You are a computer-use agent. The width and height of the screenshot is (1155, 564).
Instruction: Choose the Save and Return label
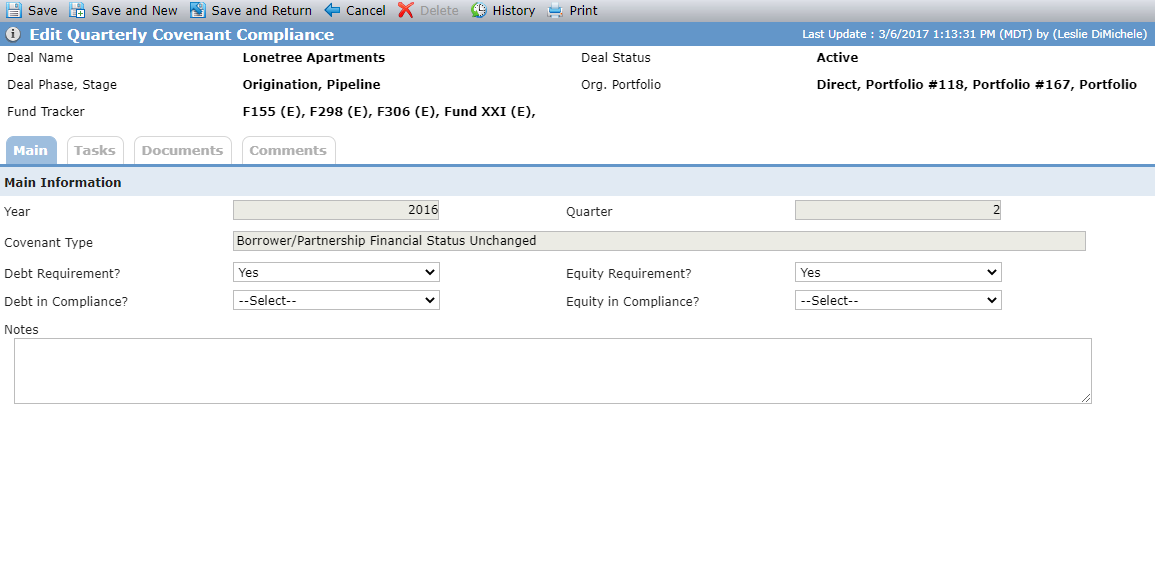(261, 11)
